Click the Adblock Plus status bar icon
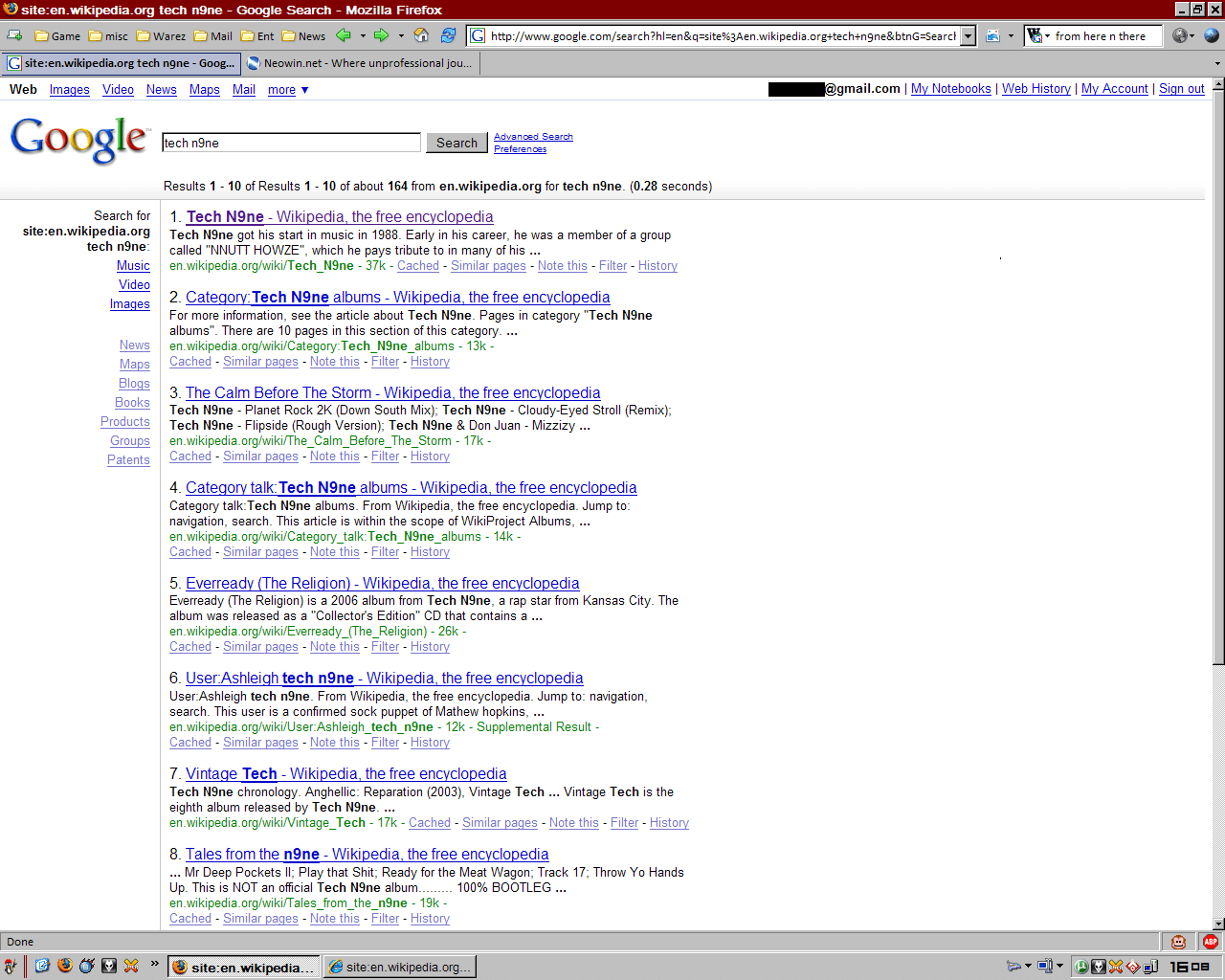 1211,942
